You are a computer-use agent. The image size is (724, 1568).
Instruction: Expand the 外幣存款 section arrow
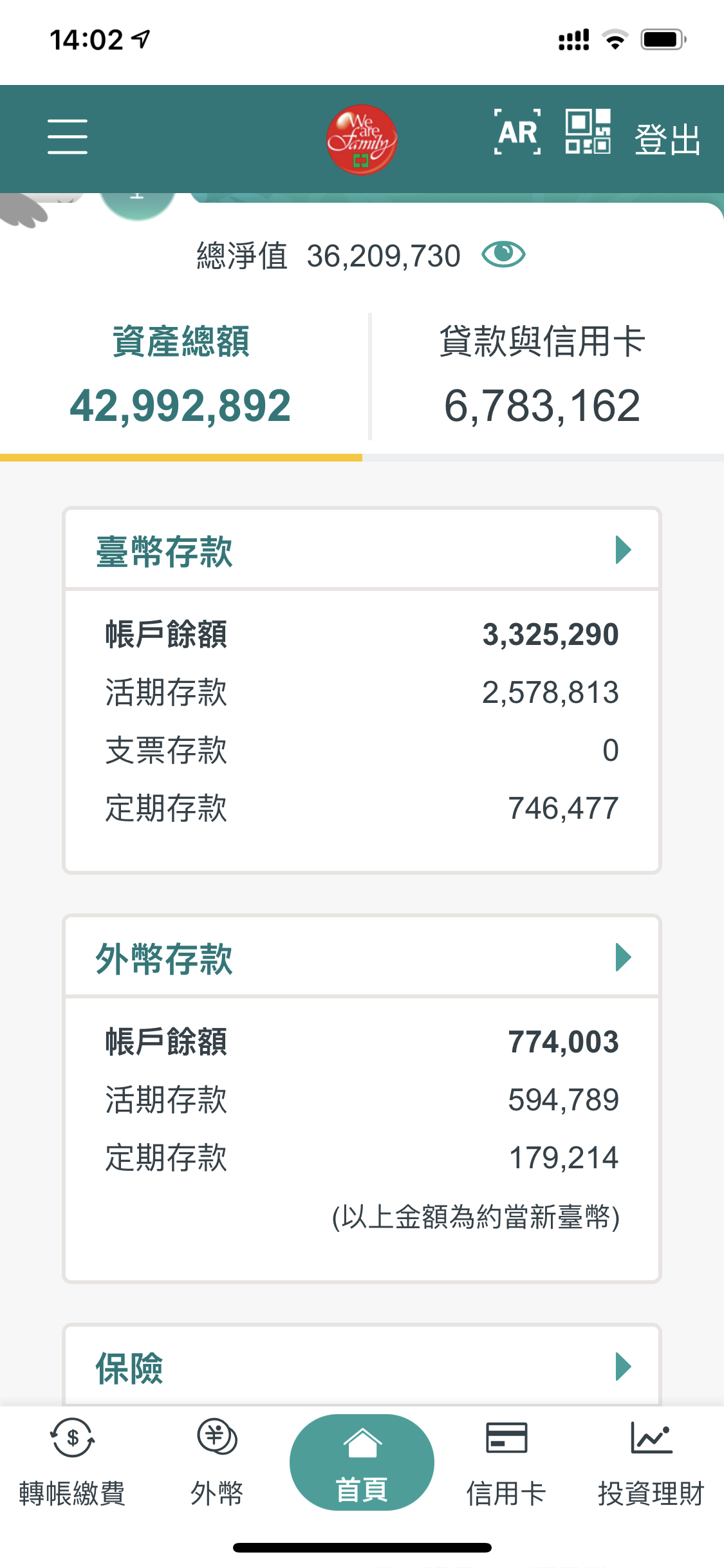[622, 957]
